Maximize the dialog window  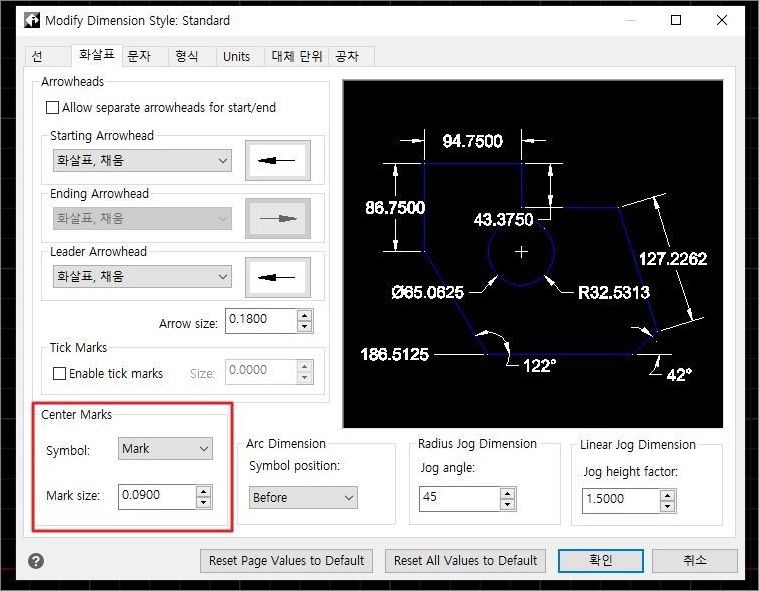pos(676,20)
